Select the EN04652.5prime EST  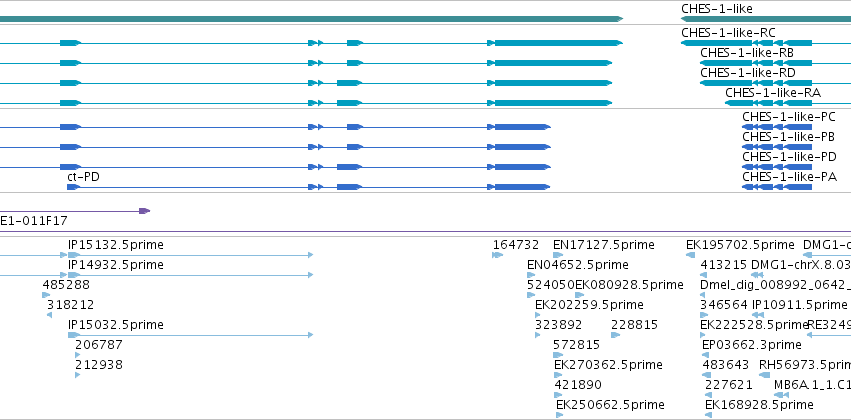(577, 265)
